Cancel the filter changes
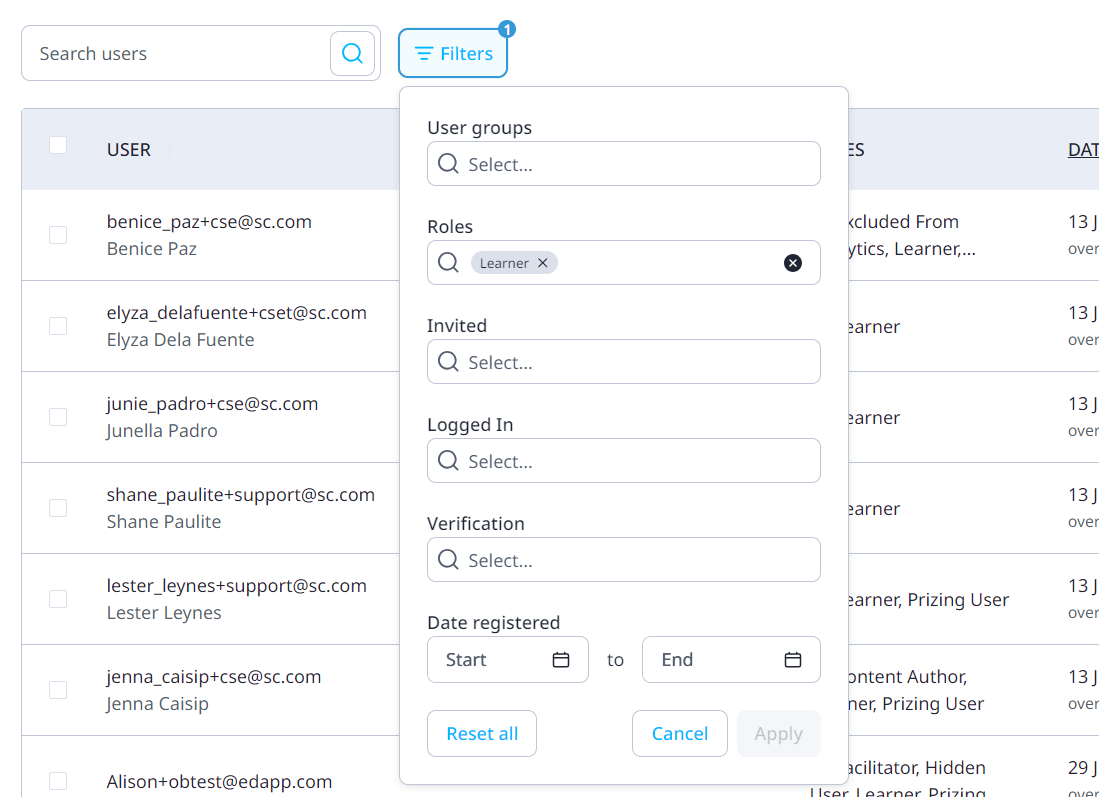Screen dimensions: 1099x797 (680, 733)
